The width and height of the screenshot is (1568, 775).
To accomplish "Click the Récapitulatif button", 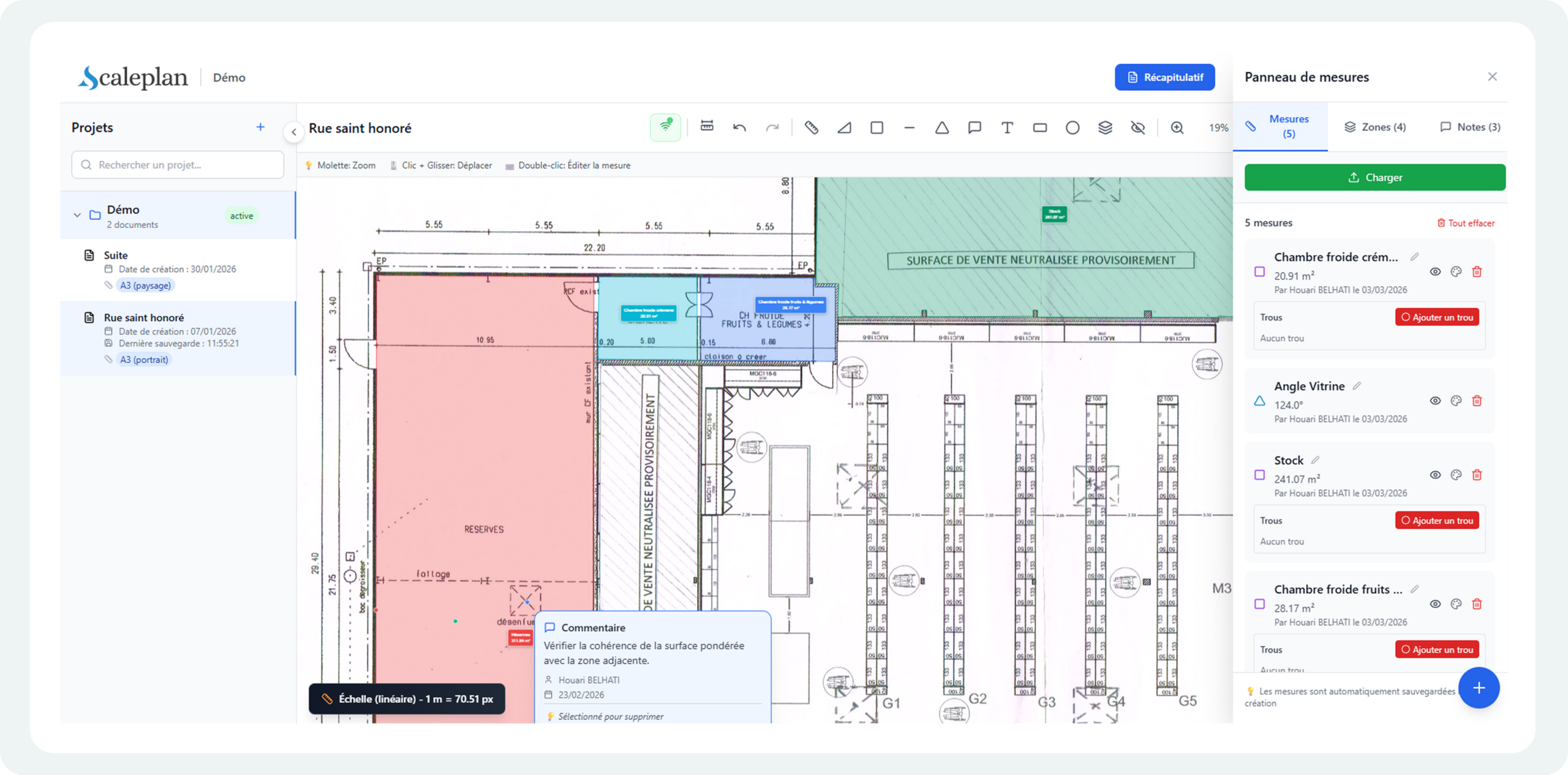I will tap(1164, 77).
